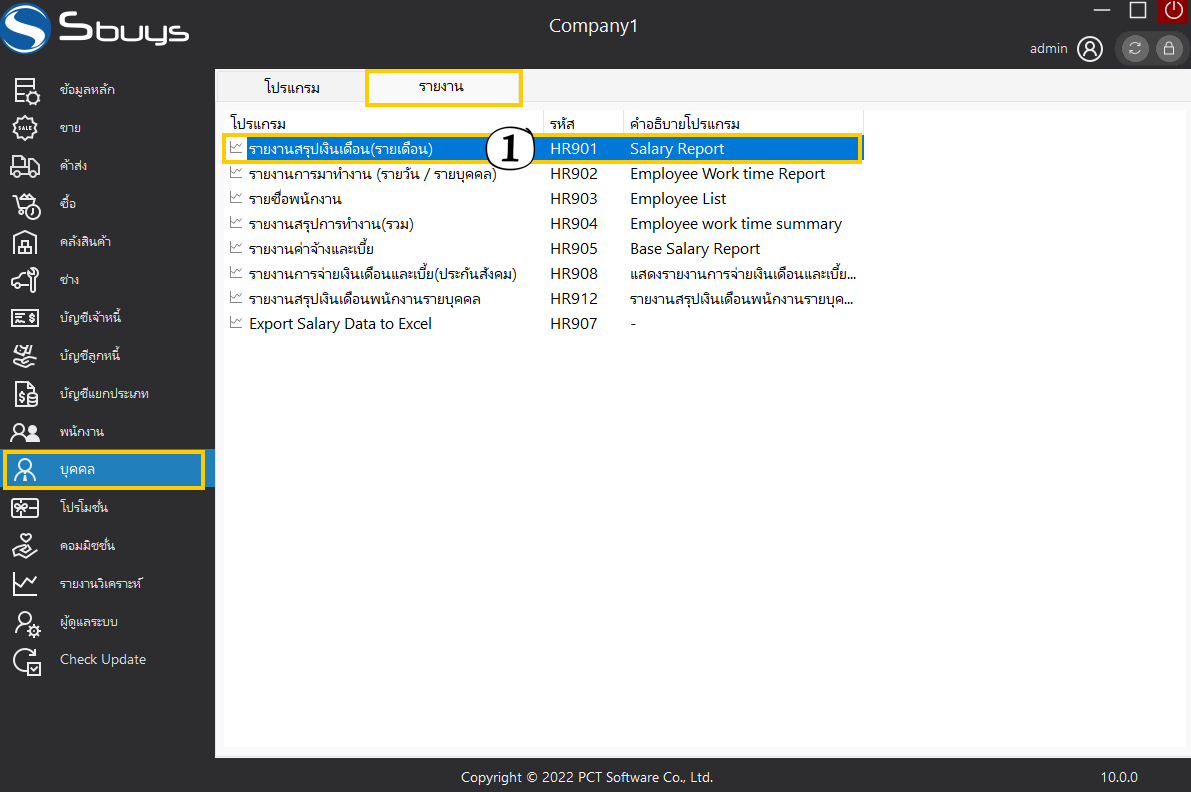Click the wrench technician icon in the sidebar
Viewport: 1191px width, 792px height.
[x=26, y=280]
